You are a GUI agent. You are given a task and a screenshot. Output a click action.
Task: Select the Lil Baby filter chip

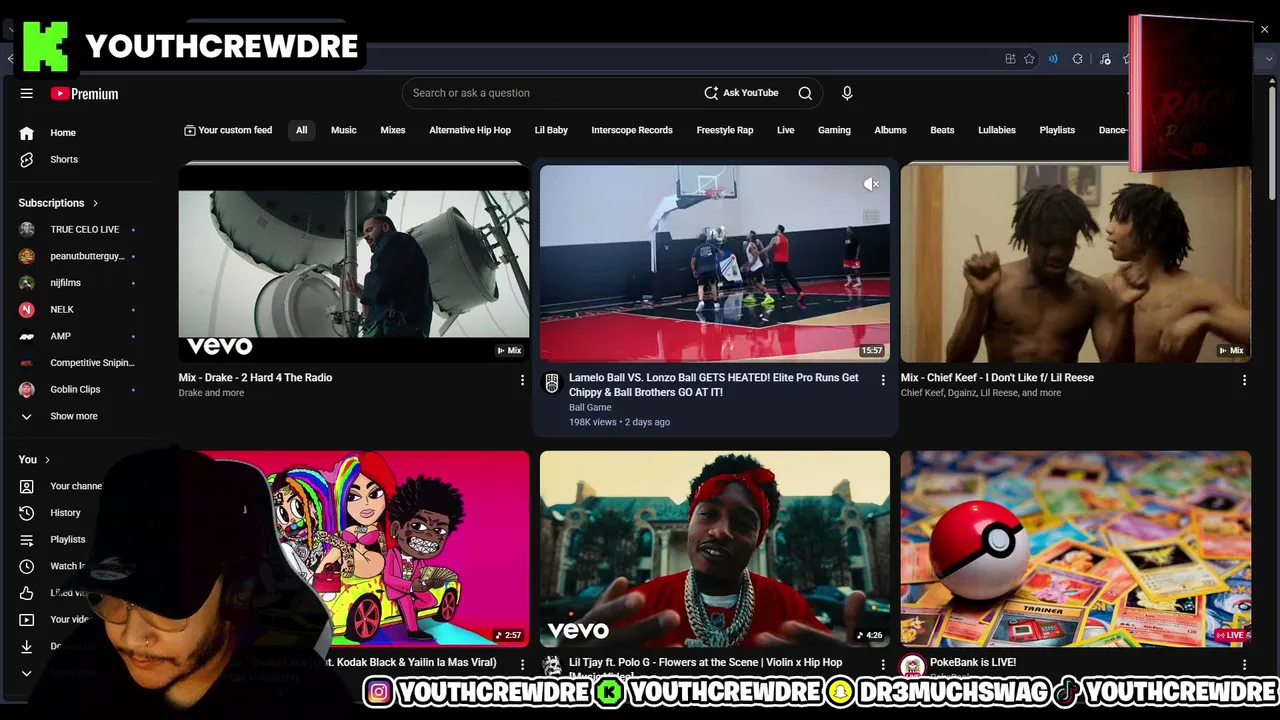[551, 130]
